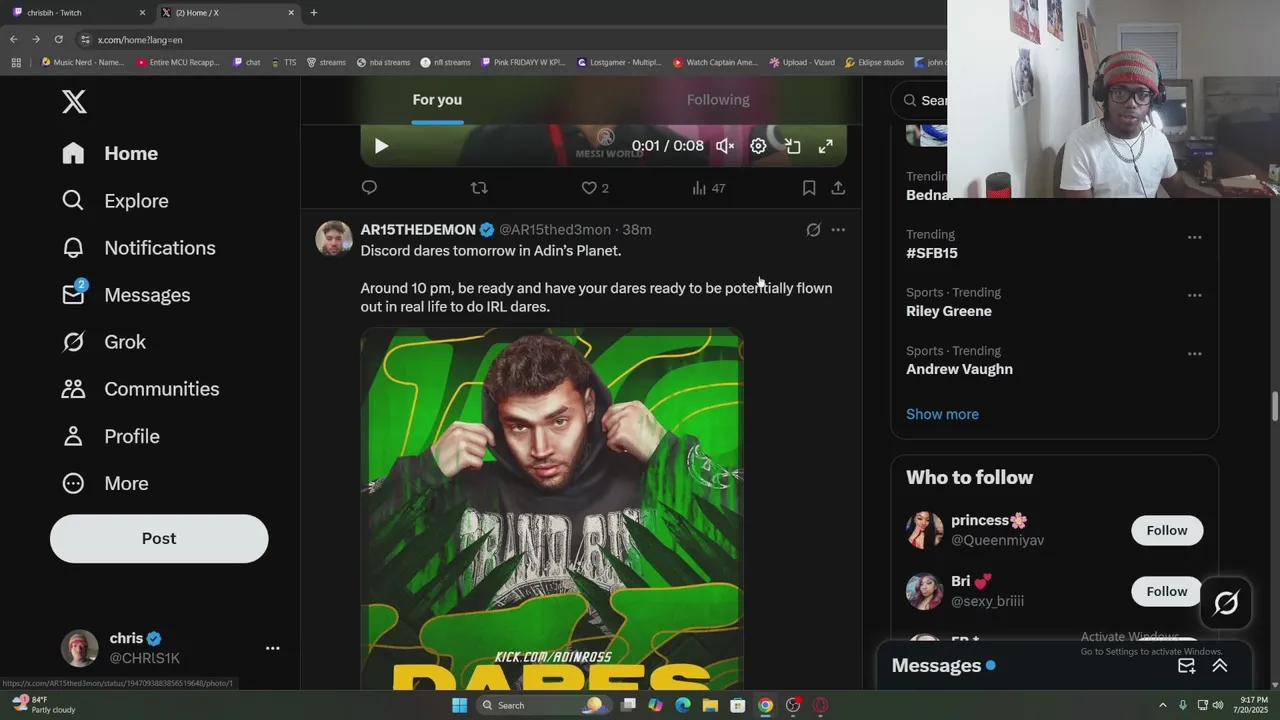
Task: Open princess profile avatar
Action: 924,530
